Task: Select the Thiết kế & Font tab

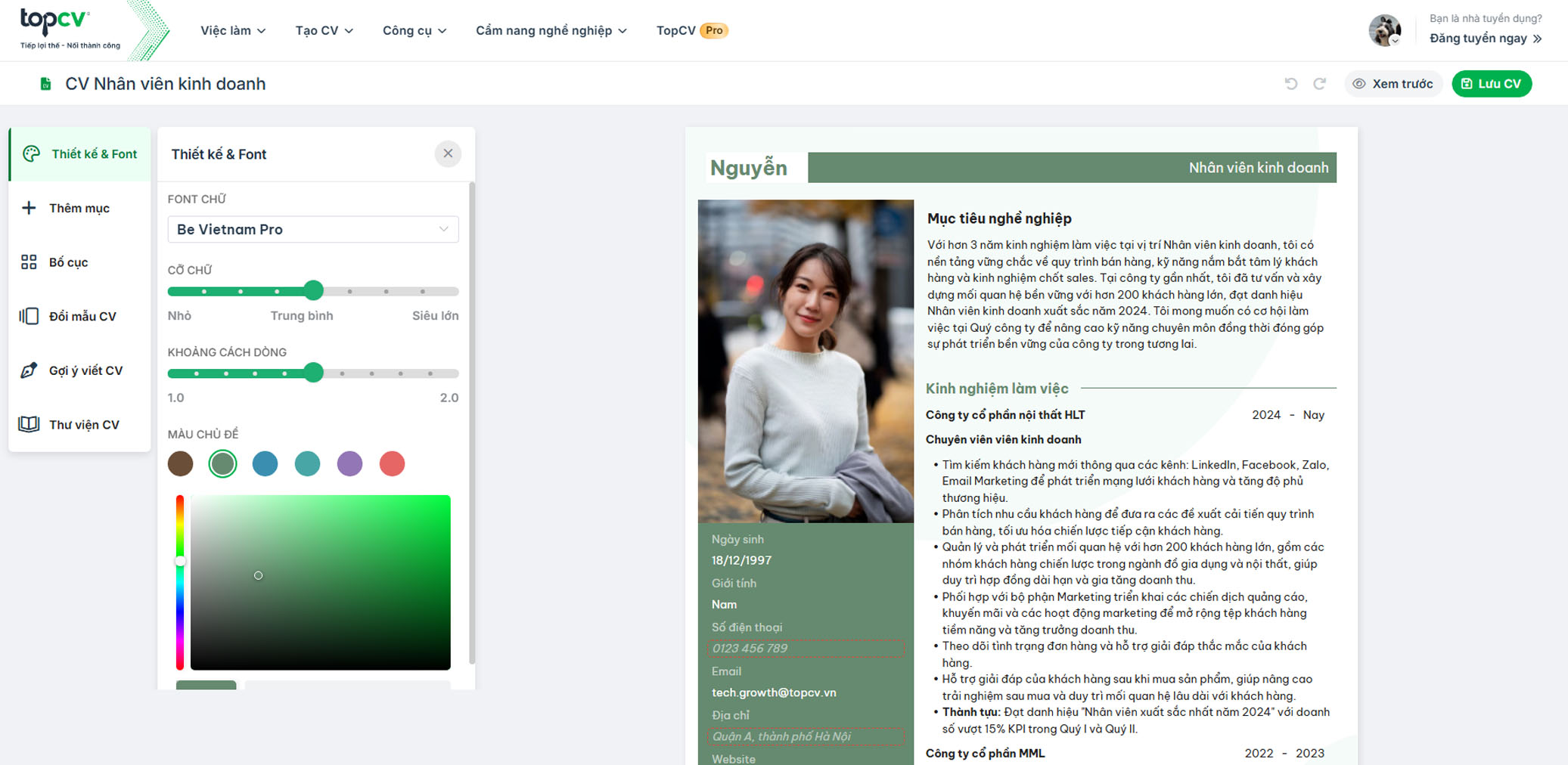Action: (80, 154)
